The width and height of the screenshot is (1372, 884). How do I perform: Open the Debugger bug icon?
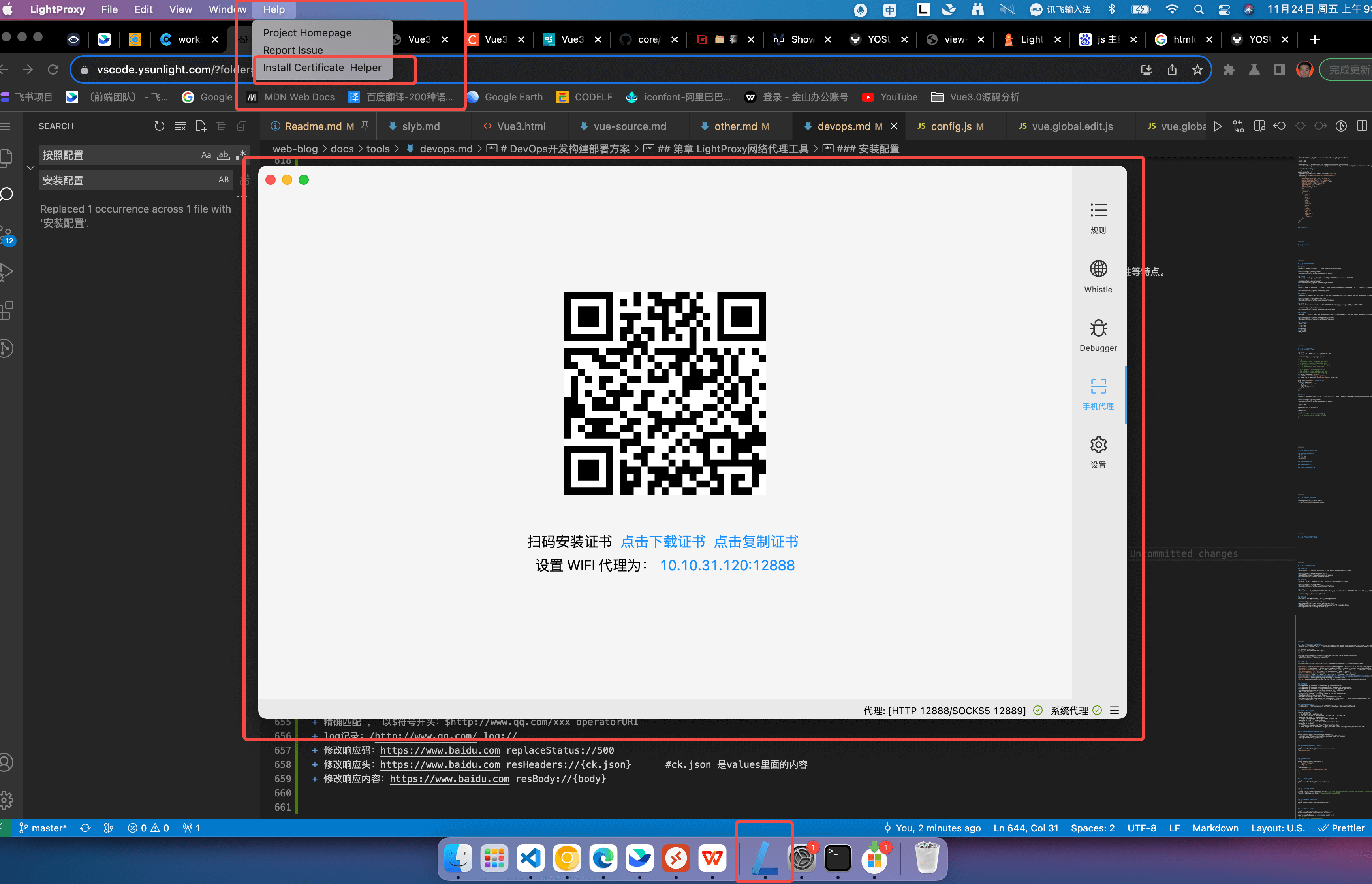[x=1098, y=328]
